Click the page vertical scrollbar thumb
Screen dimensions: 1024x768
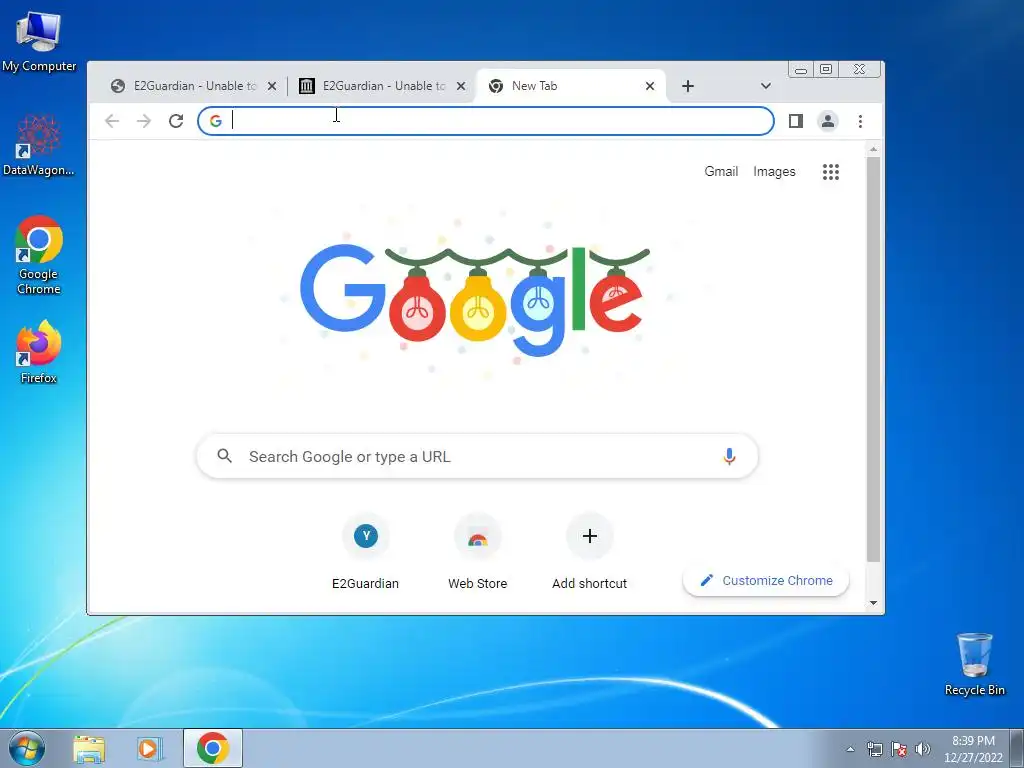click(873, 359)
